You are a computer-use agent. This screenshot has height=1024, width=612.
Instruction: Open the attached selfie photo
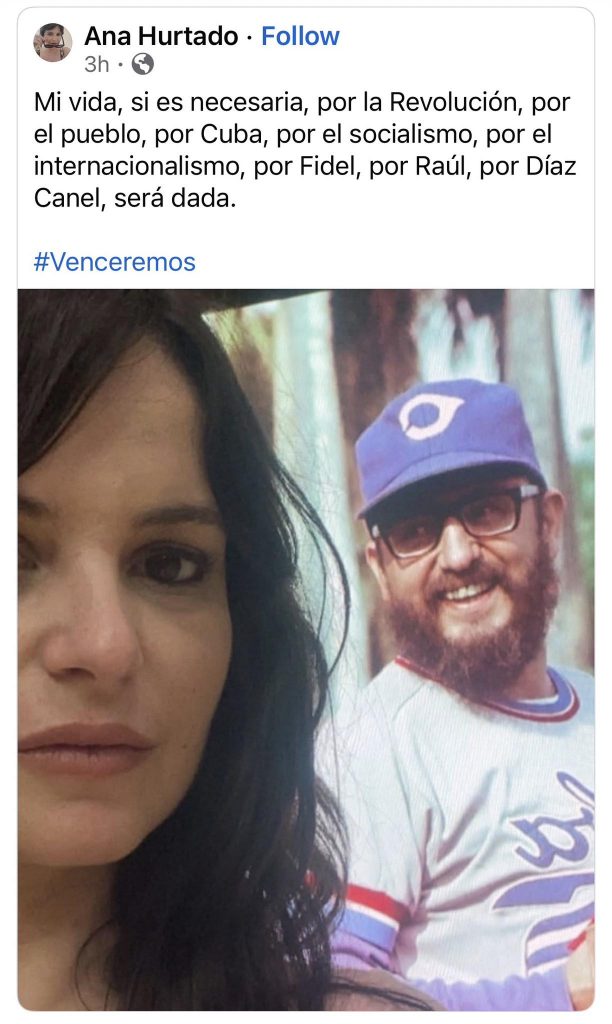pos(306,650)
